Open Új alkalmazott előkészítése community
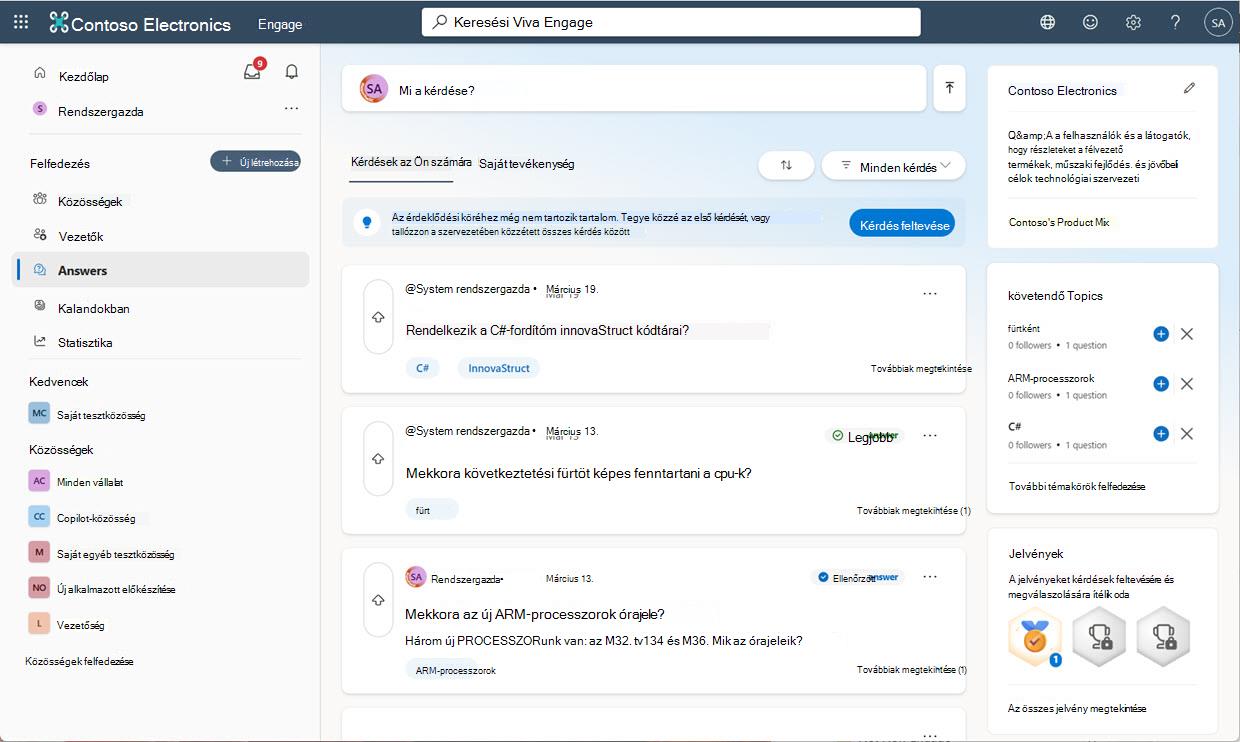Viewport: 1240px width, 742px height. pos(102,589)
